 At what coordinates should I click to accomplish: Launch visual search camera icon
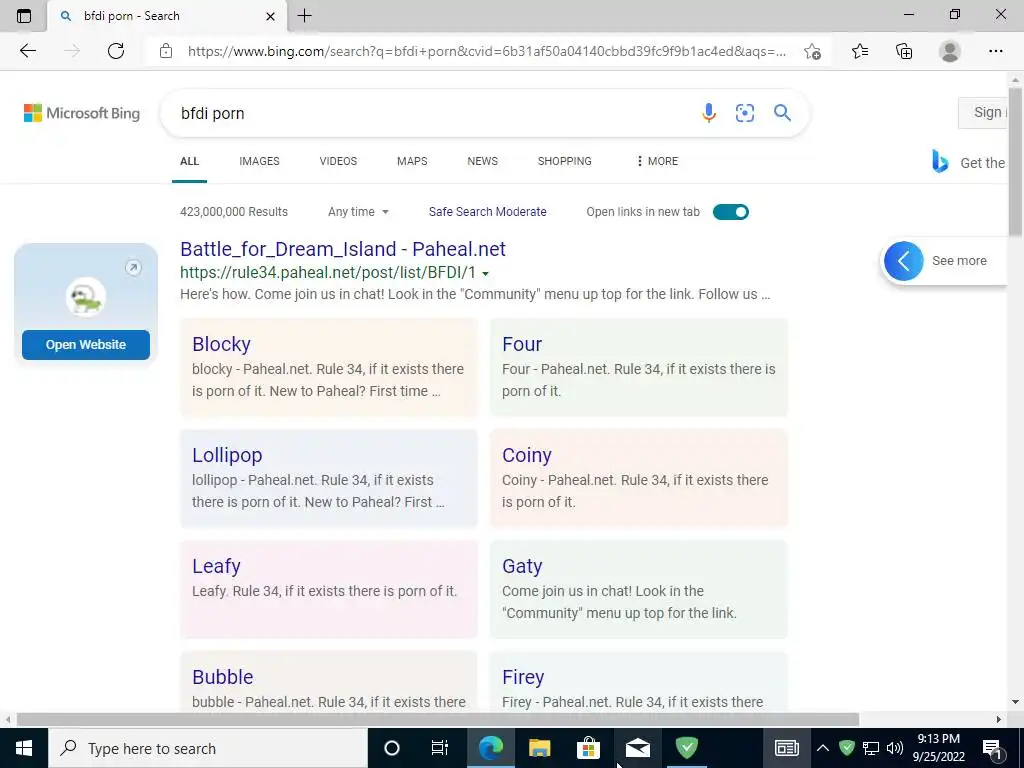(745, 113)
